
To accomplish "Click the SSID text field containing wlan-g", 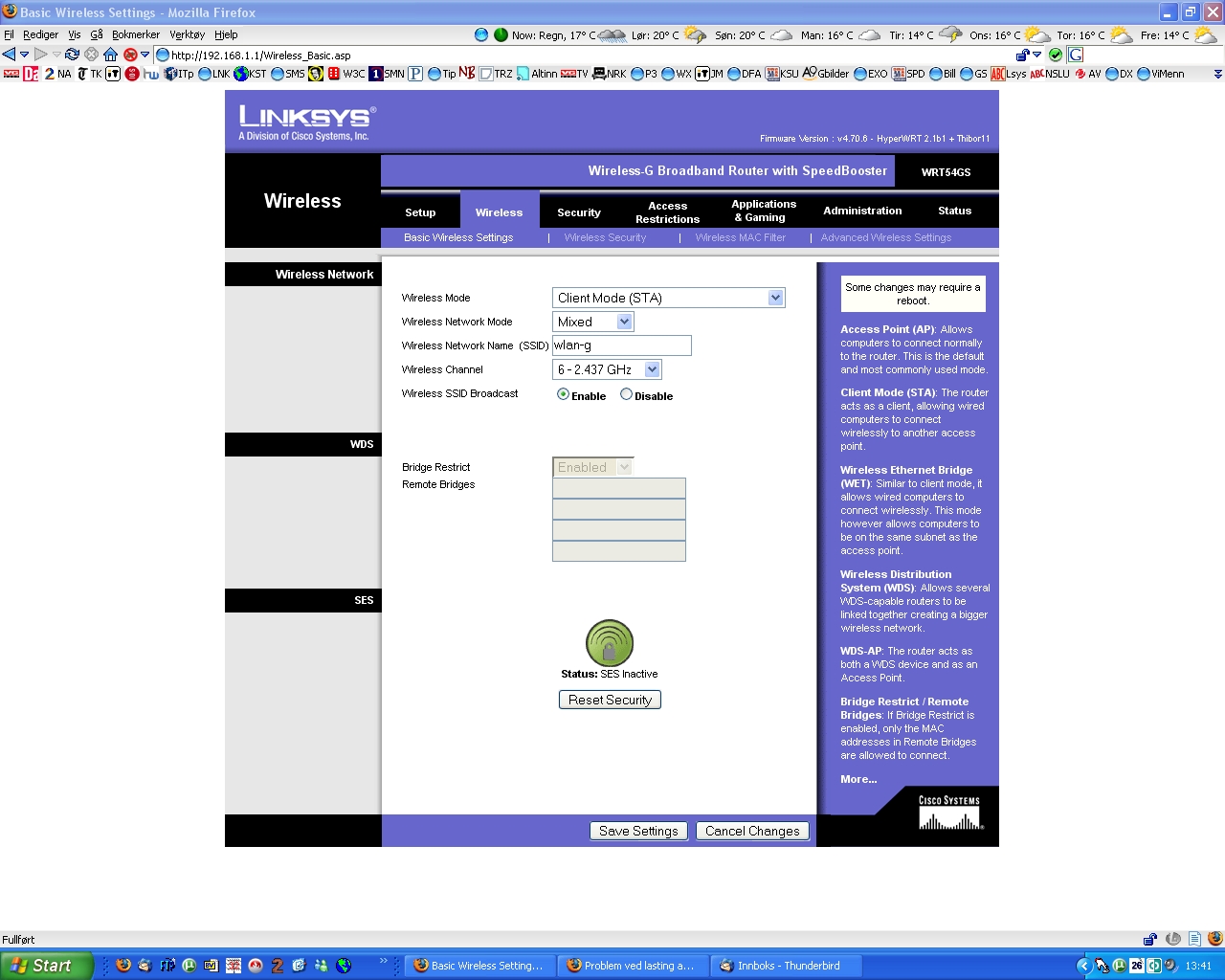I will [x=622, y=345].
